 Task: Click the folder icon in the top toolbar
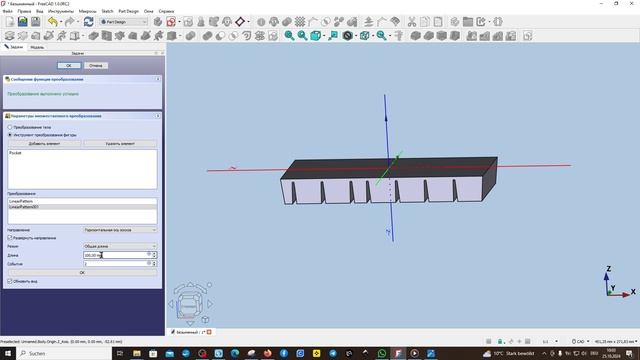(468, 22)
